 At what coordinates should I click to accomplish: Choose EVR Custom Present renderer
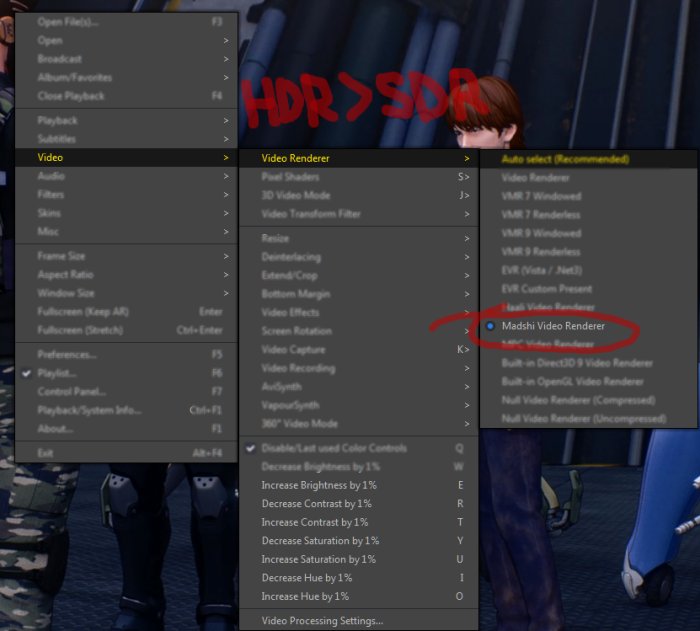tap(589, 288)
